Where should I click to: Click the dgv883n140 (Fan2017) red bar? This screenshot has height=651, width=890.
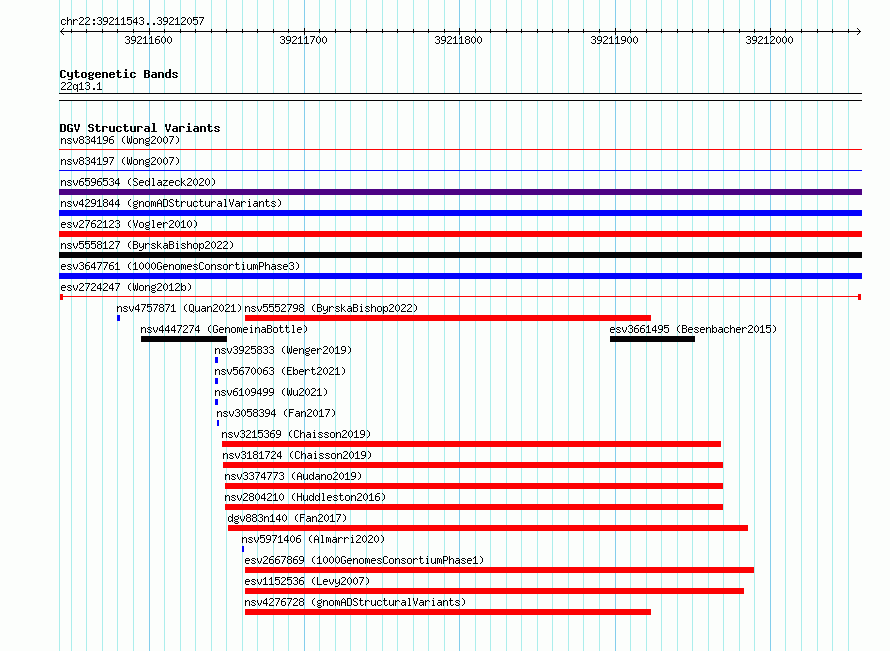[x=488, y=528]
